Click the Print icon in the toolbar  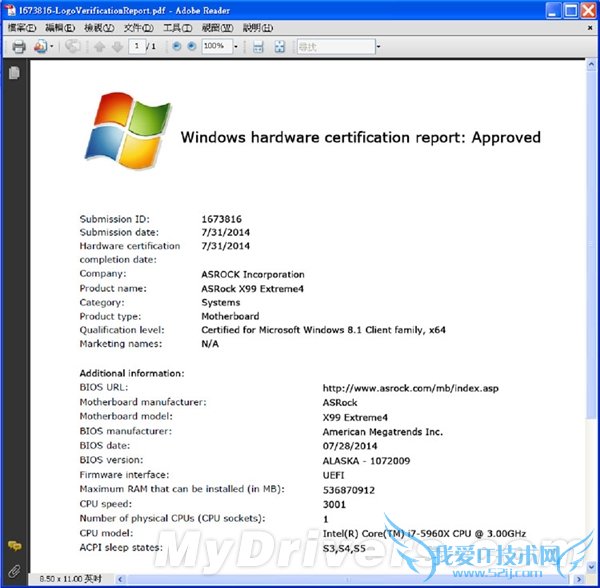click(x=19, y=47)
